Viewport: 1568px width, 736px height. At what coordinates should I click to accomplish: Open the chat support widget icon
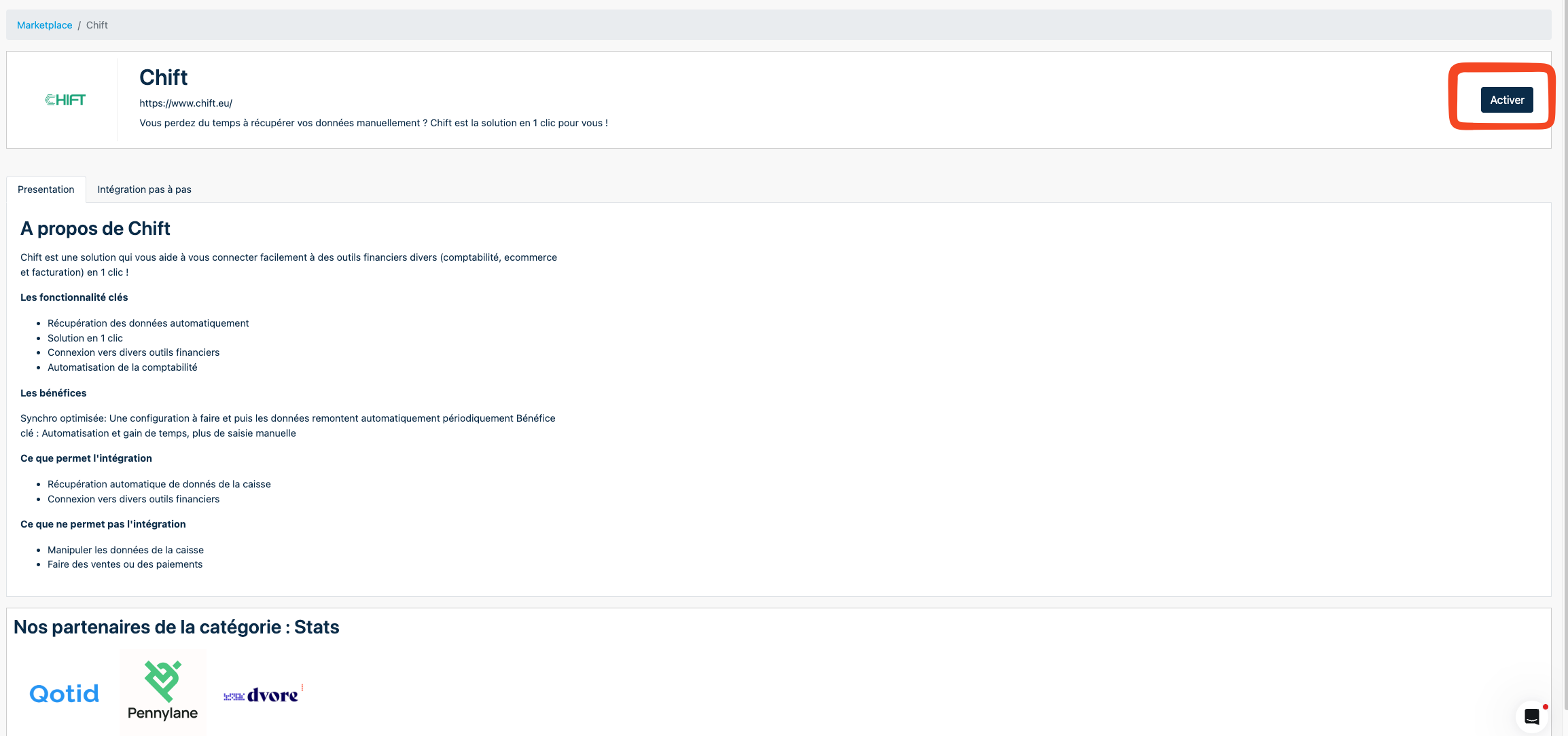1531,716
